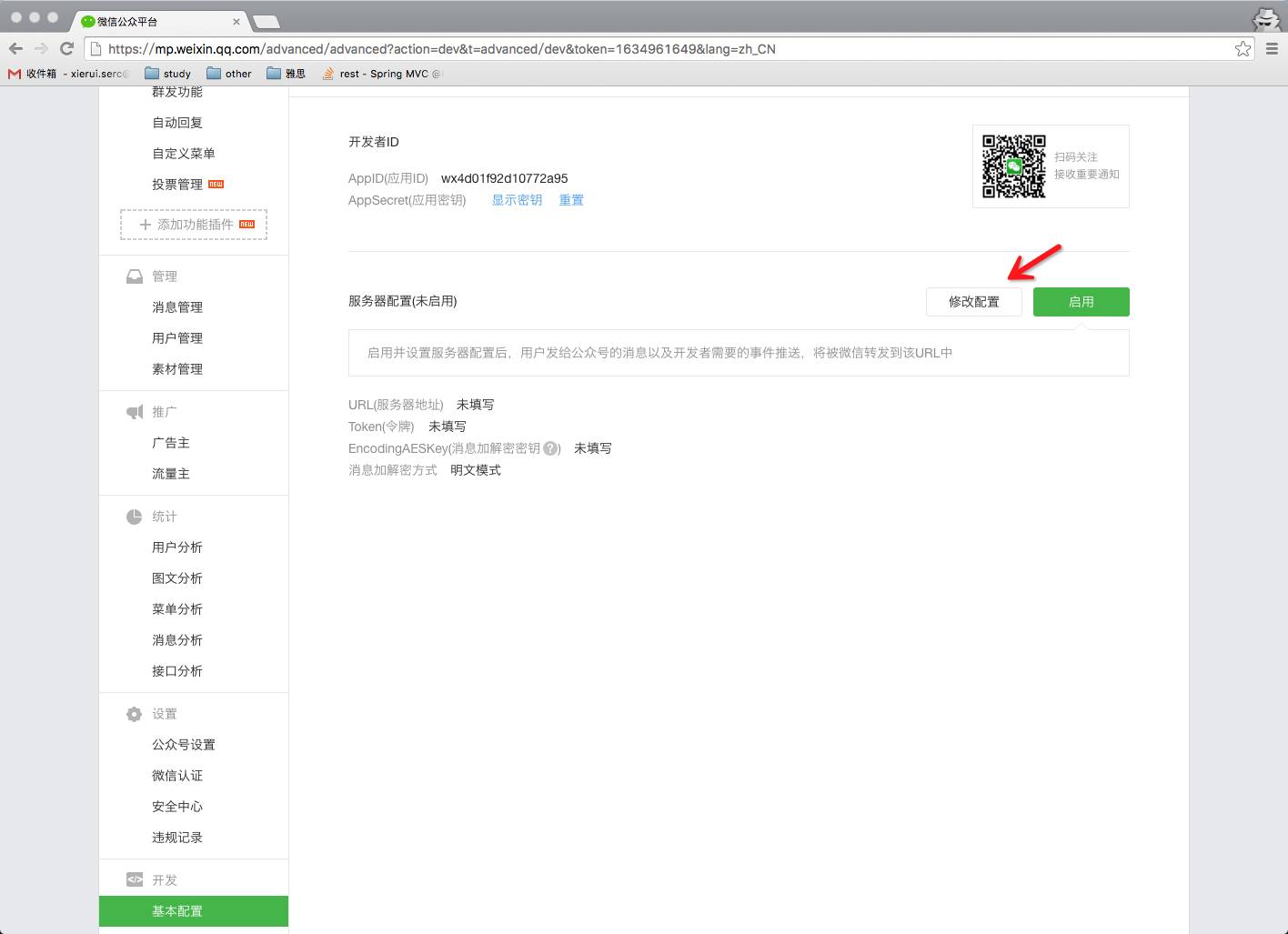Click 修改配置 button

974,302
